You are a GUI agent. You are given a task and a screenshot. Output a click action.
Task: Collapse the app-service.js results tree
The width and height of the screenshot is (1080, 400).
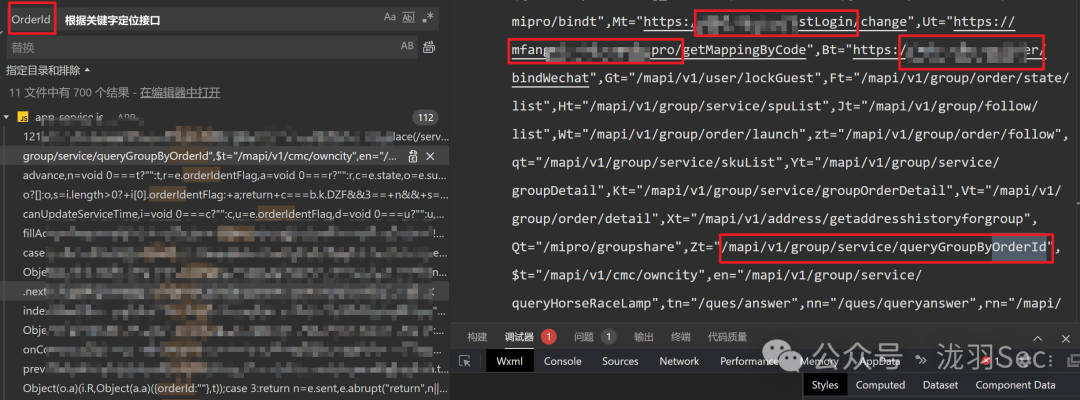click(x=7, y=118)
